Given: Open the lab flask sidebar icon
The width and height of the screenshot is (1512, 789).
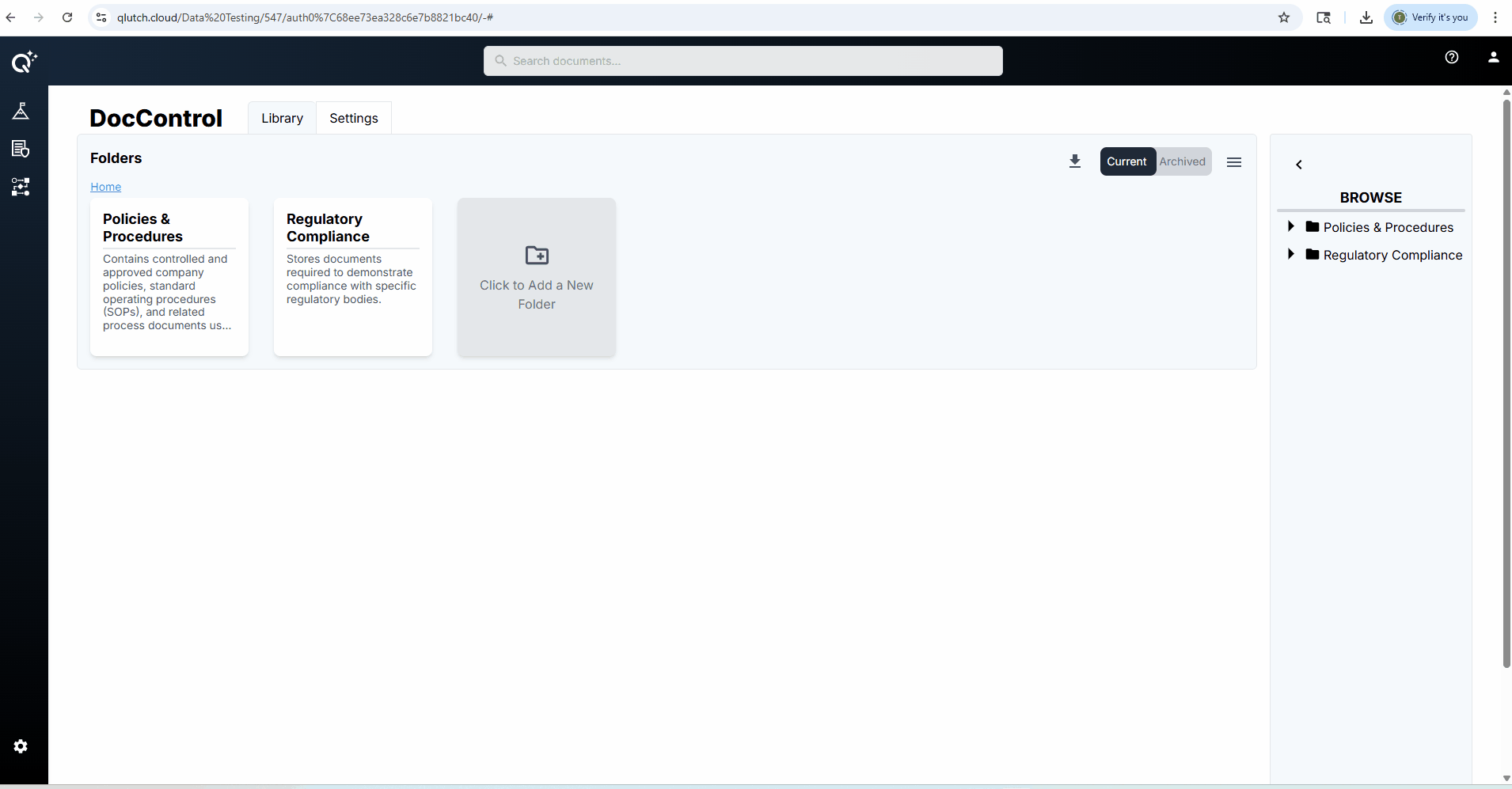Looking at the screenshot, I should [x=21, y=111].
